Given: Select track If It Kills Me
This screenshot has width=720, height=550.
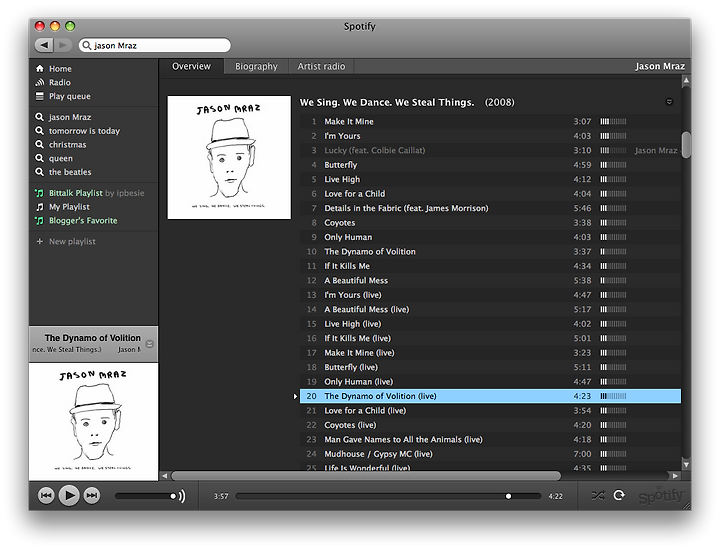Looking at the screenshot, I should coord(490,266).
